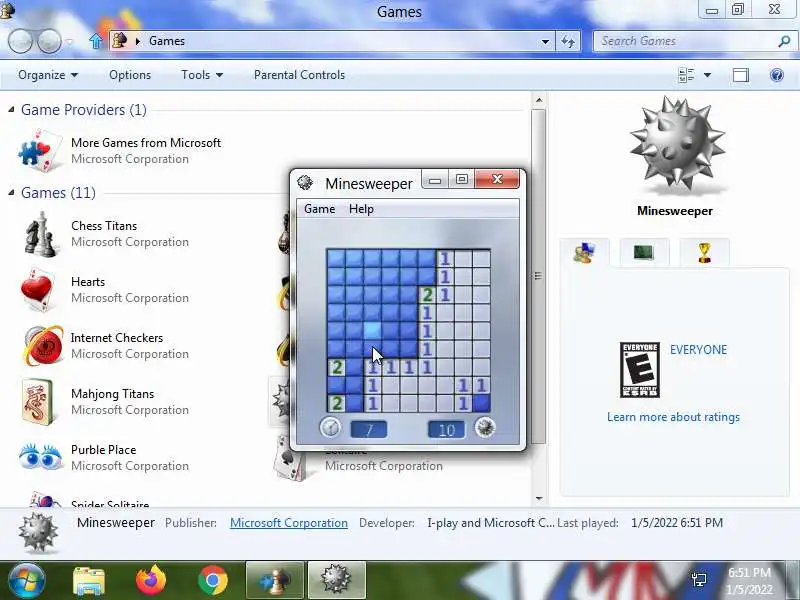Collapse the Game Providers group
The image size is (800, 600).
pyautogui.click(x=11, y=110)
